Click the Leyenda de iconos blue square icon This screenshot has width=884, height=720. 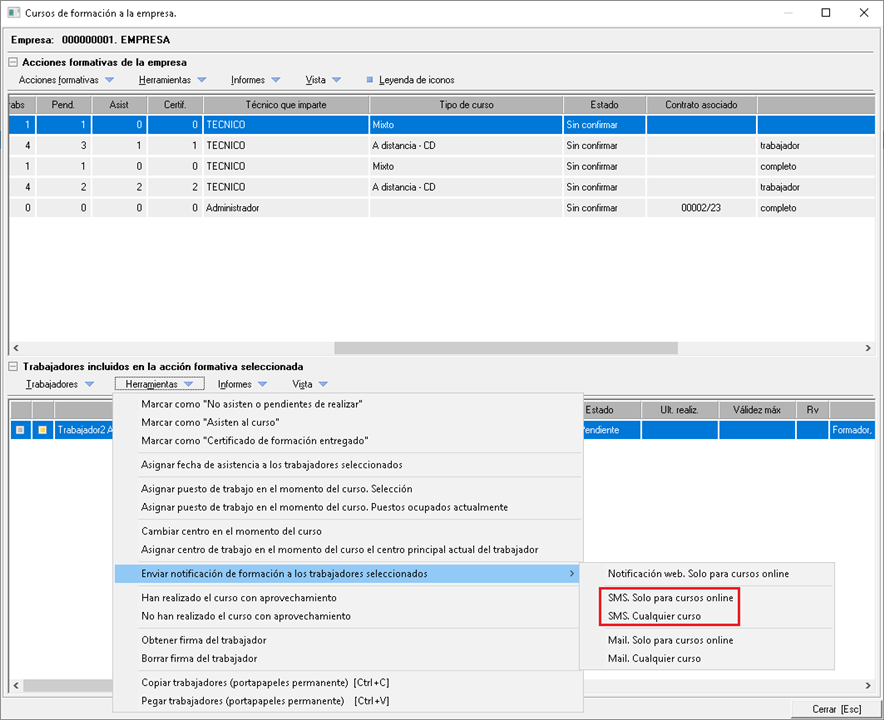370,80
